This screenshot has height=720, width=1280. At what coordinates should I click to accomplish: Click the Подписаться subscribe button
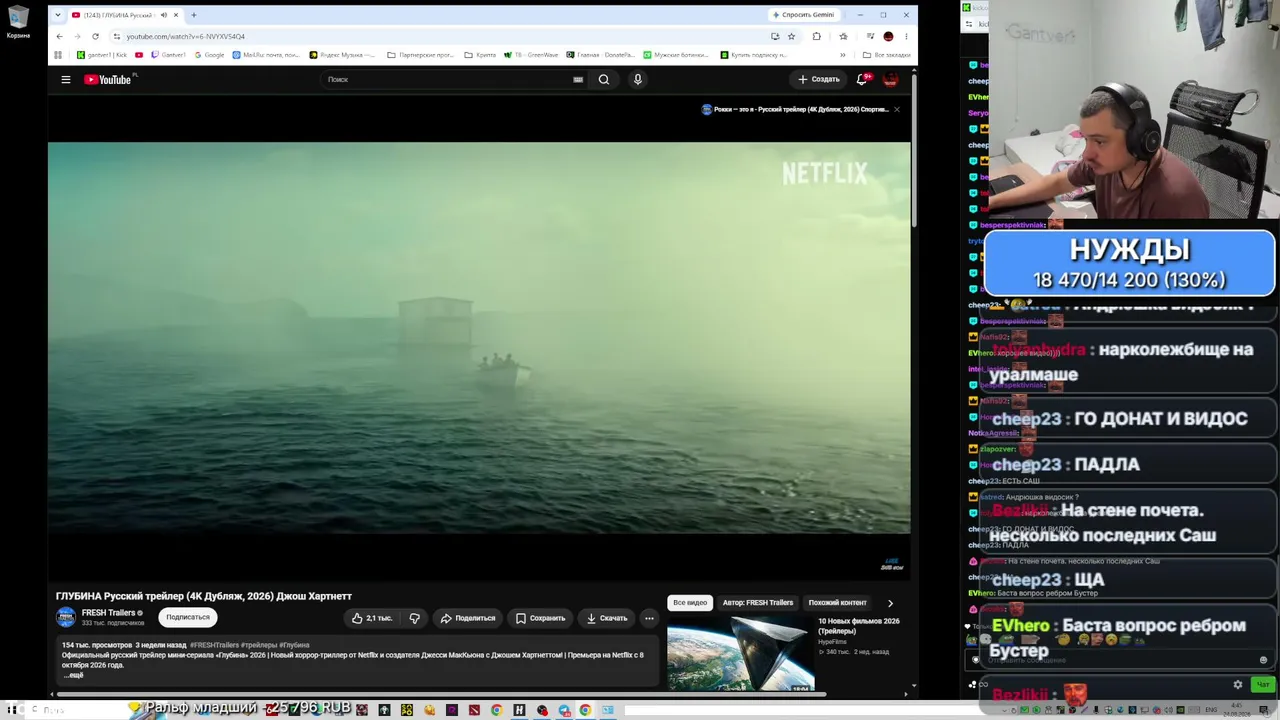188,618
